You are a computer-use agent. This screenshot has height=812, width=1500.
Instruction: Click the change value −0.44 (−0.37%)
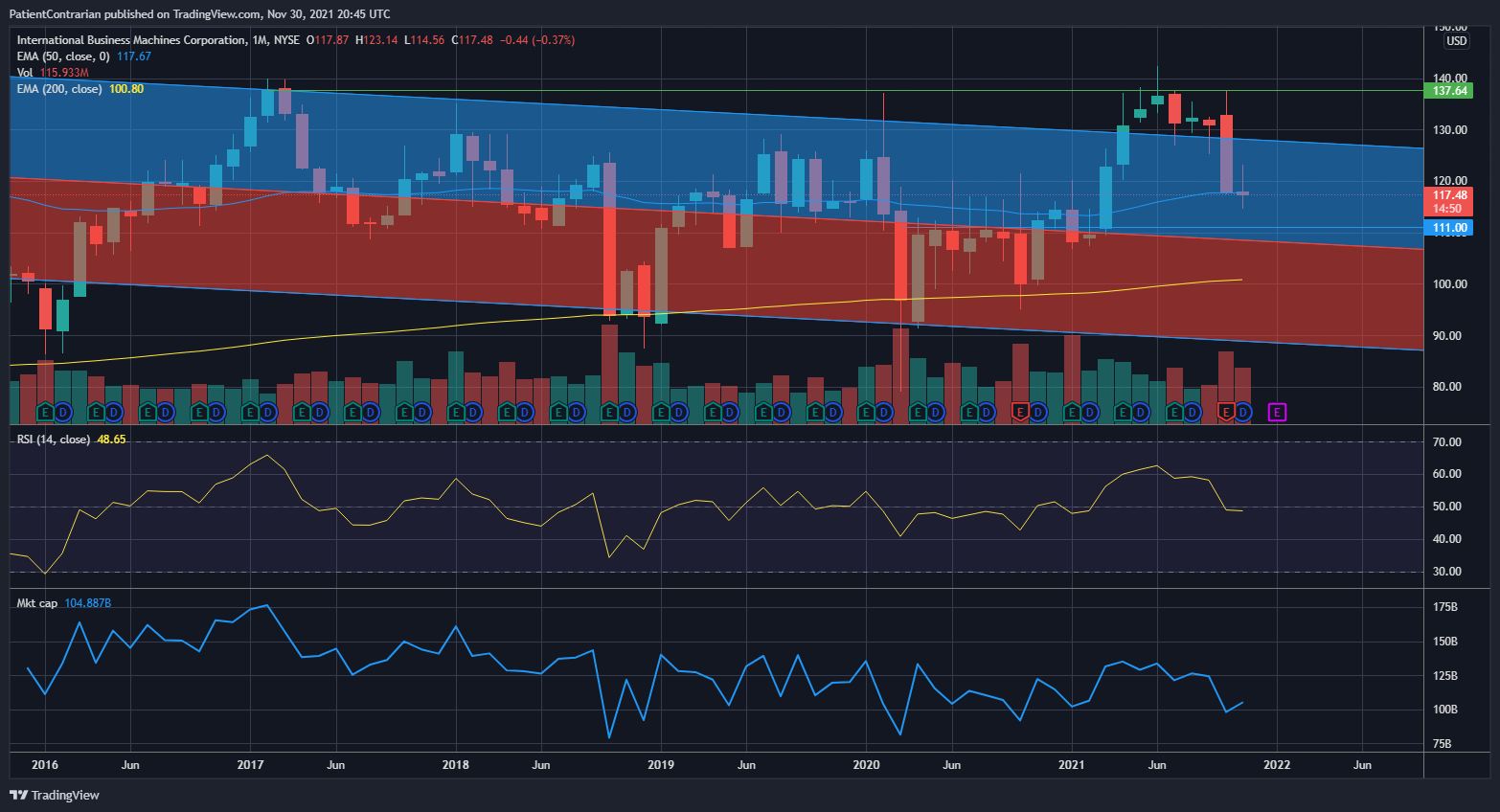(x=538, y=40)
